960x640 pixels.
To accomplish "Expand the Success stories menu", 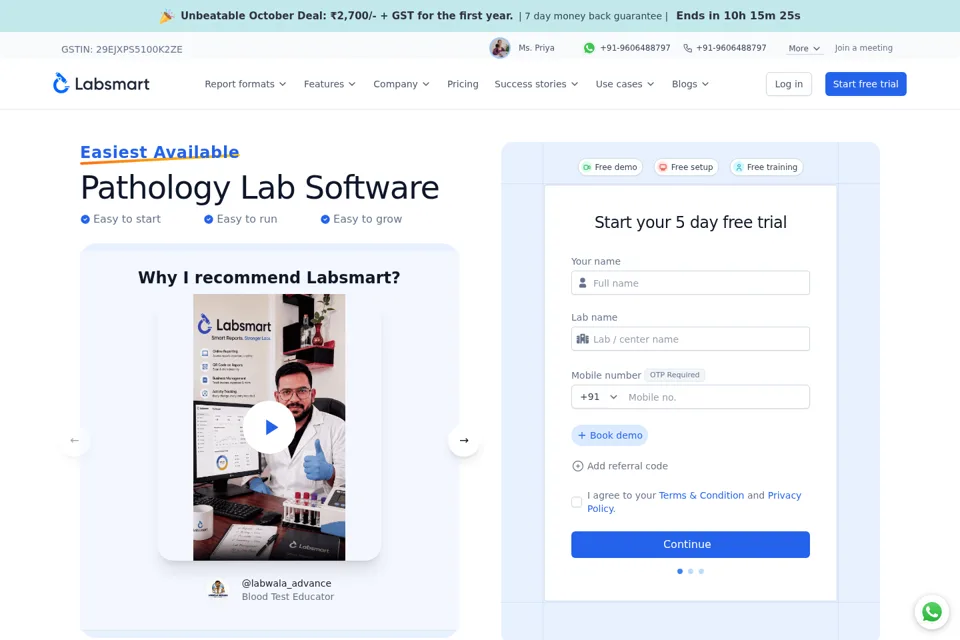I will [x=536, y=84].
